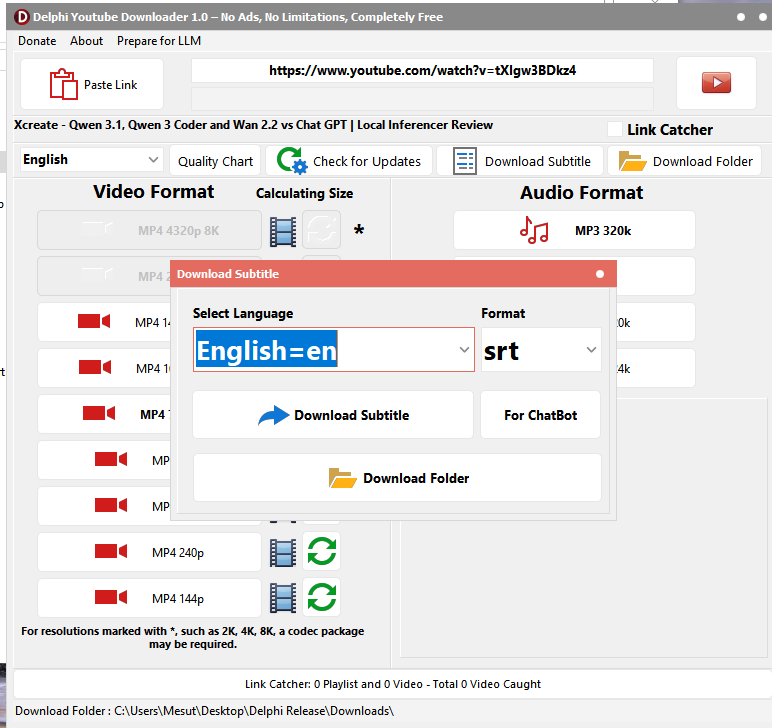The image size is (772, 728).
Task: Close the Download Subtitle dialog
Action: pos(600,274)
